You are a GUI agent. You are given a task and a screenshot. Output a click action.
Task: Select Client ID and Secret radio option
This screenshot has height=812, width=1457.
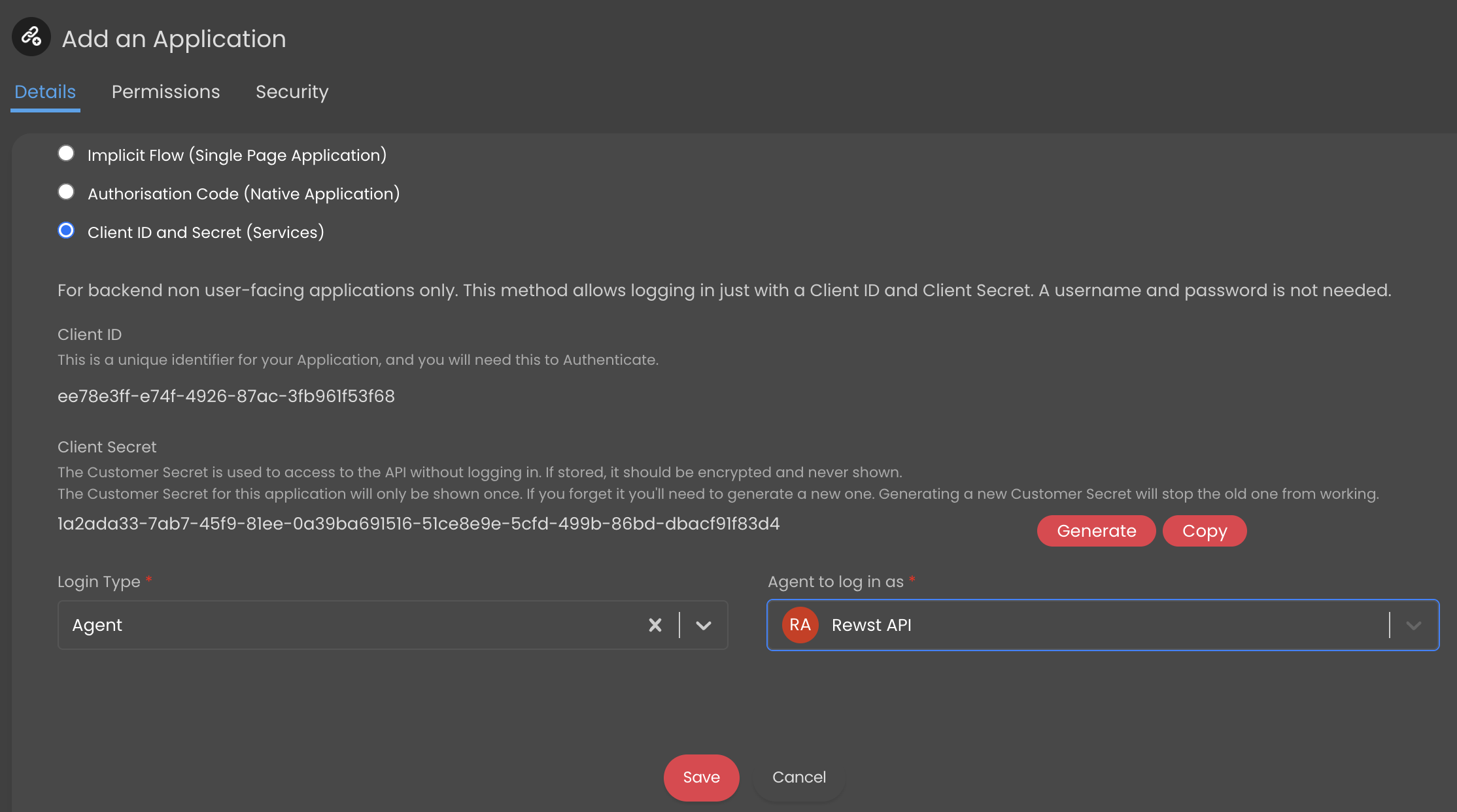(x=66, y=231)
